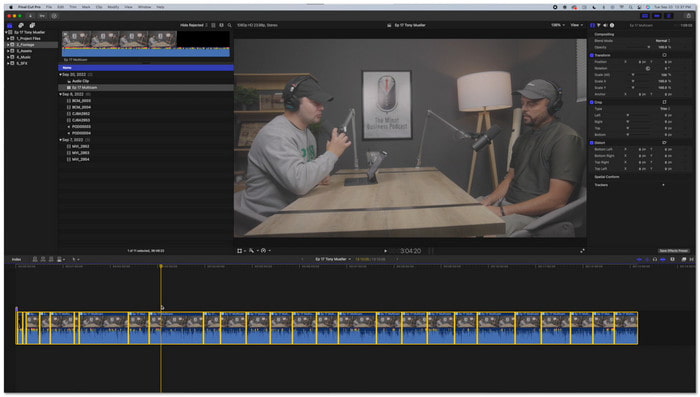
Task: Toggle the Browser show/hide button
Action: 645,16
